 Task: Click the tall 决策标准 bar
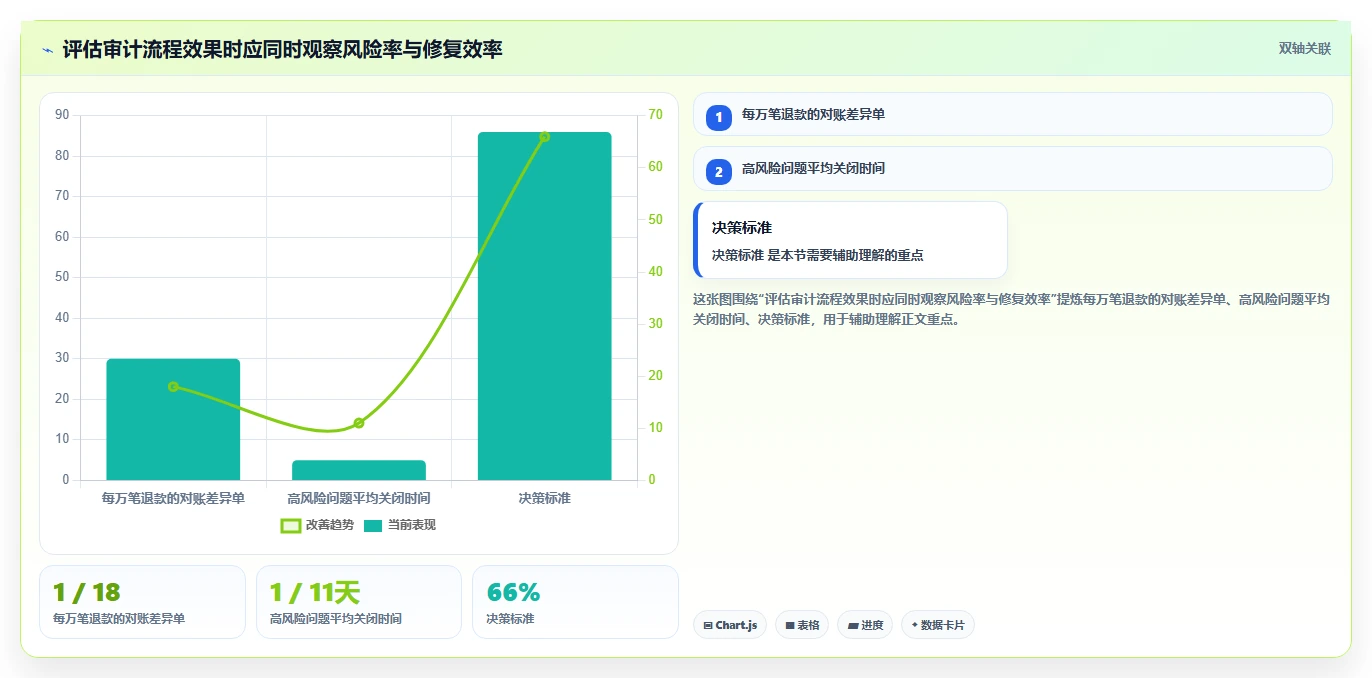pos(544,306)
